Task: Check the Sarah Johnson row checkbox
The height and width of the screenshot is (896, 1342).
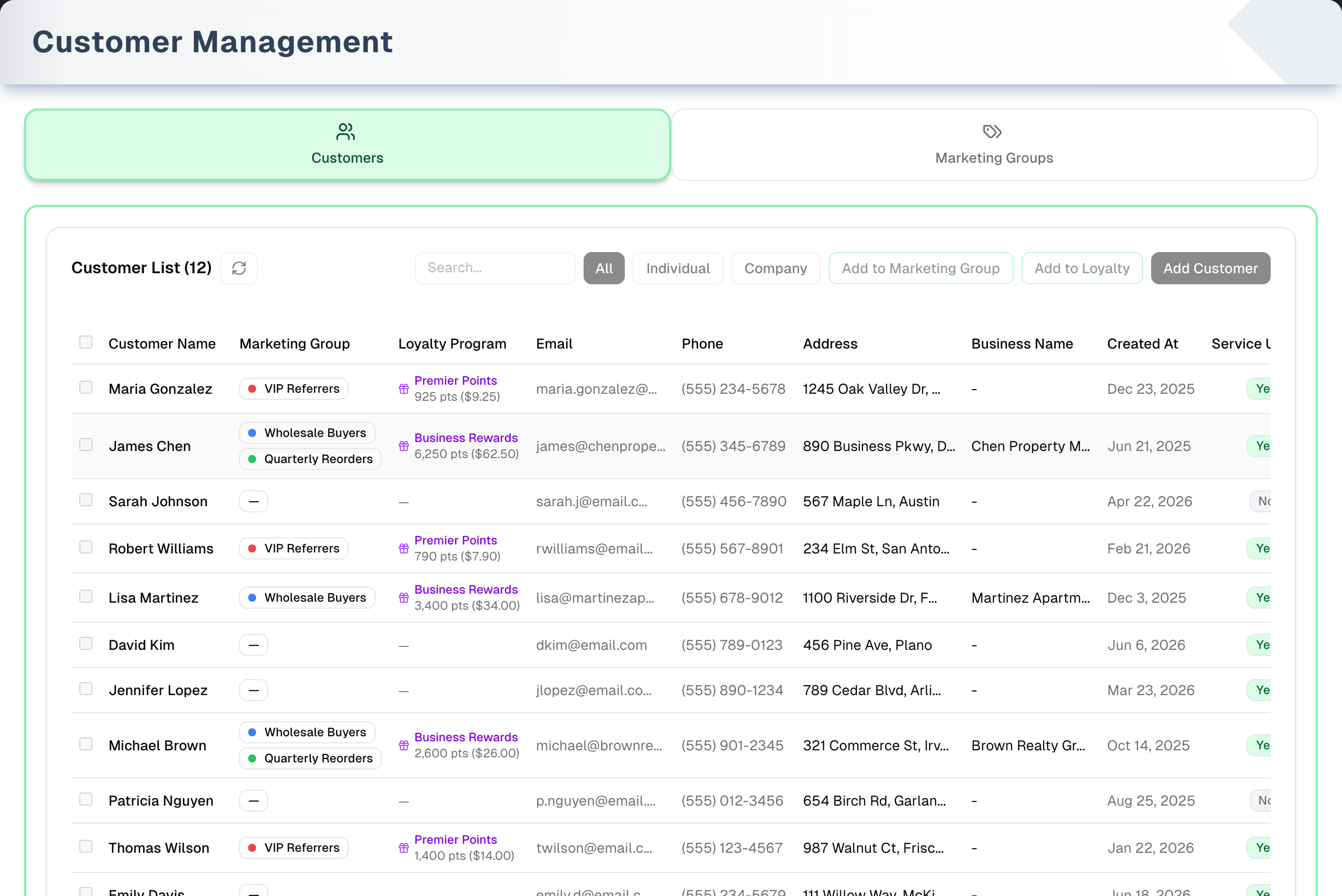Action: click(86, 500)
